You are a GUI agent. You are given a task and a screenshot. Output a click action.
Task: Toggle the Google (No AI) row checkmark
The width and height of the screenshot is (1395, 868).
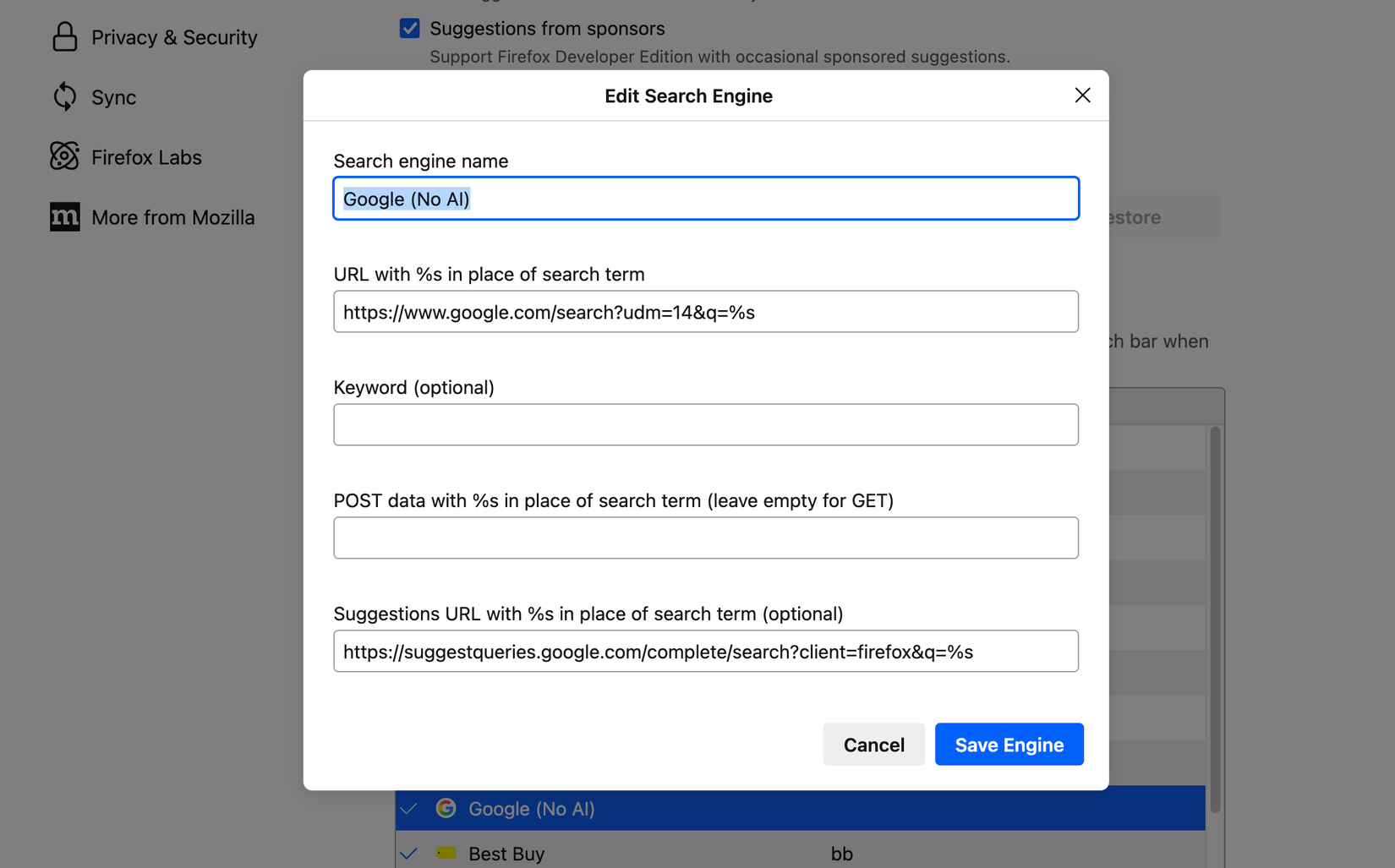tap(409, 809)
